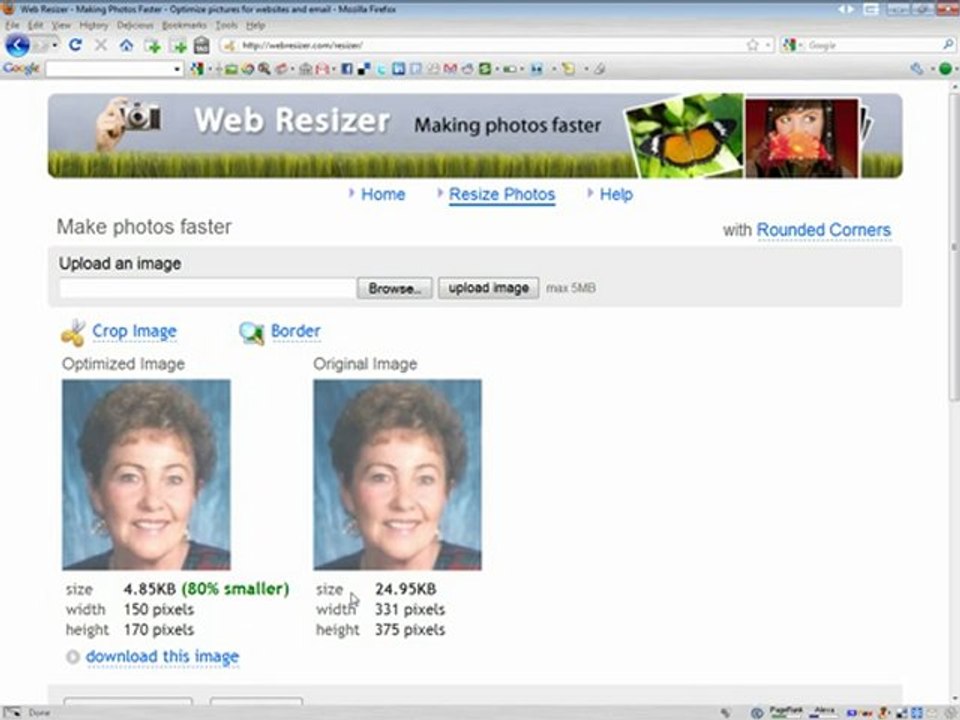Click the green circle icon in Google toolbar
The image size is (960, 720).
coord(945,69)
